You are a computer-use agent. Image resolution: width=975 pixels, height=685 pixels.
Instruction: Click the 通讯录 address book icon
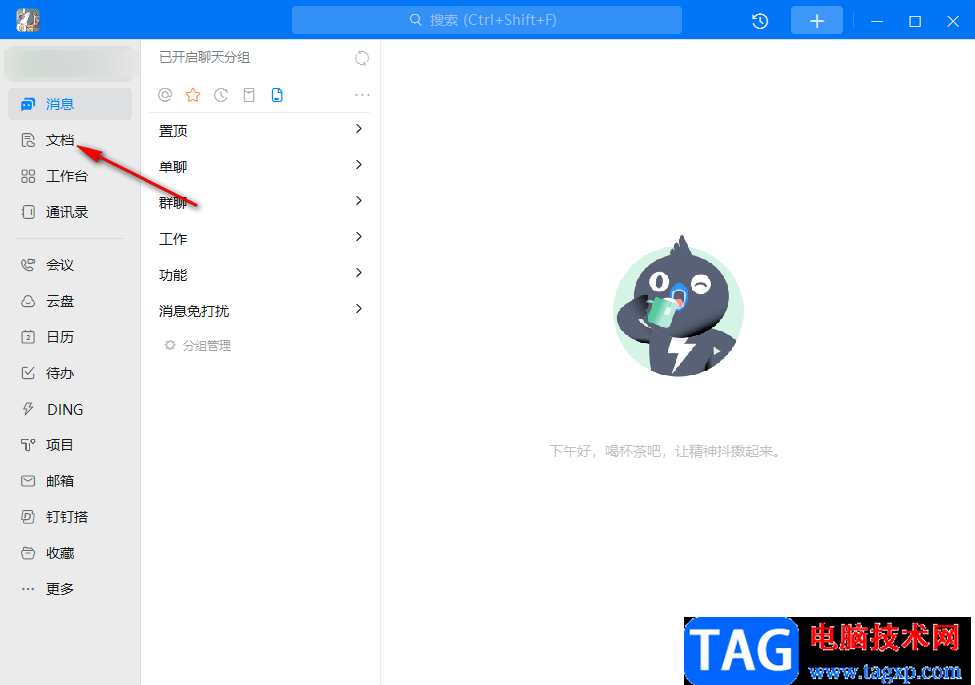click(x=28, y=212)
